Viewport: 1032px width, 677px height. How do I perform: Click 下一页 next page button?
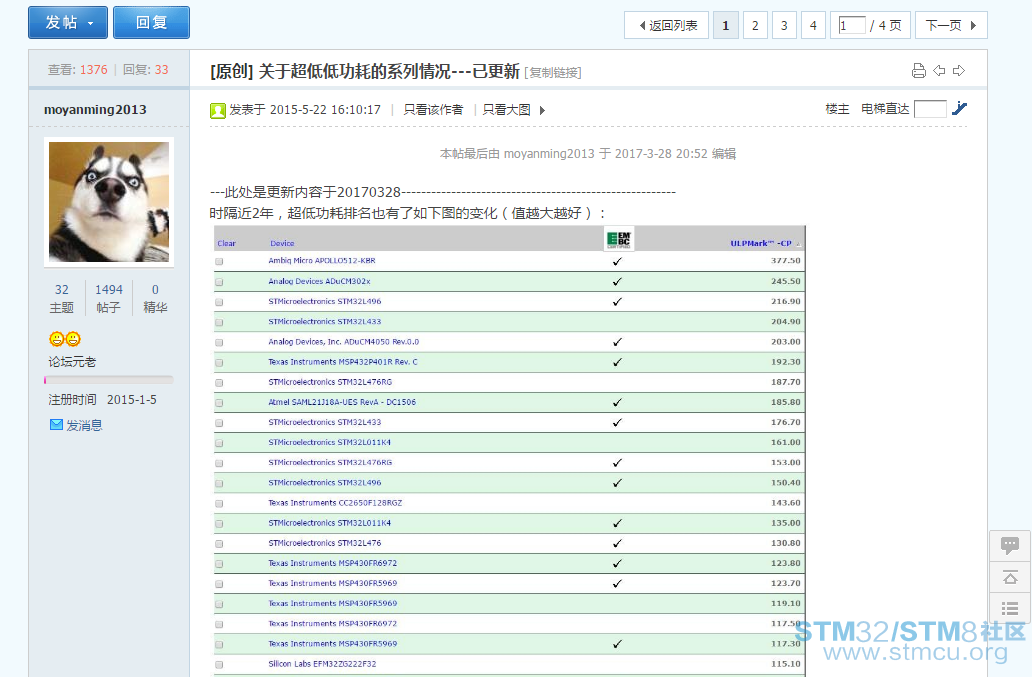click(x=951, y=25)
